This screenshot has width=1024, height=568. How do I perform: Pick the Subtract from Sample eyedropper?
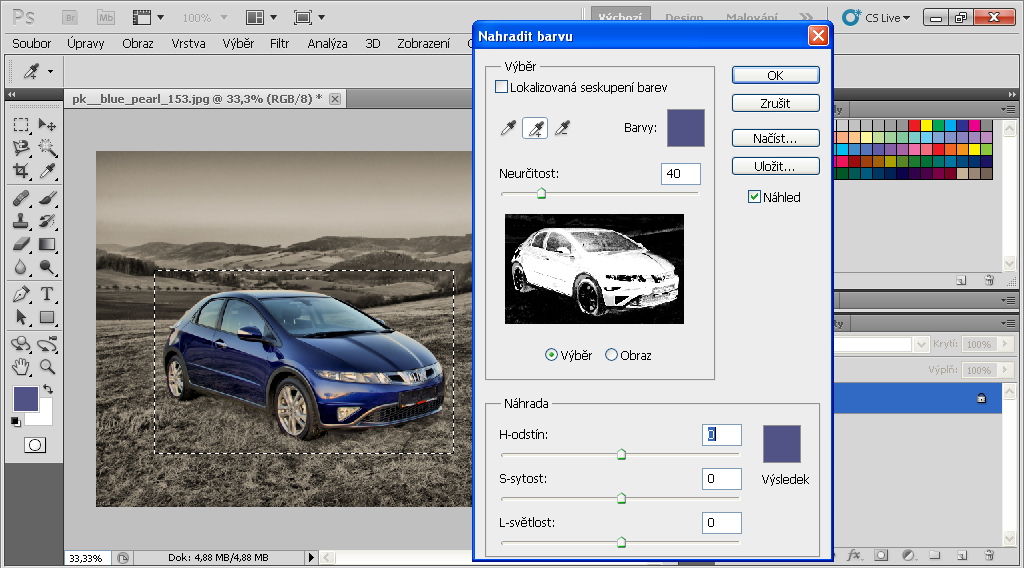click(563, 128)
